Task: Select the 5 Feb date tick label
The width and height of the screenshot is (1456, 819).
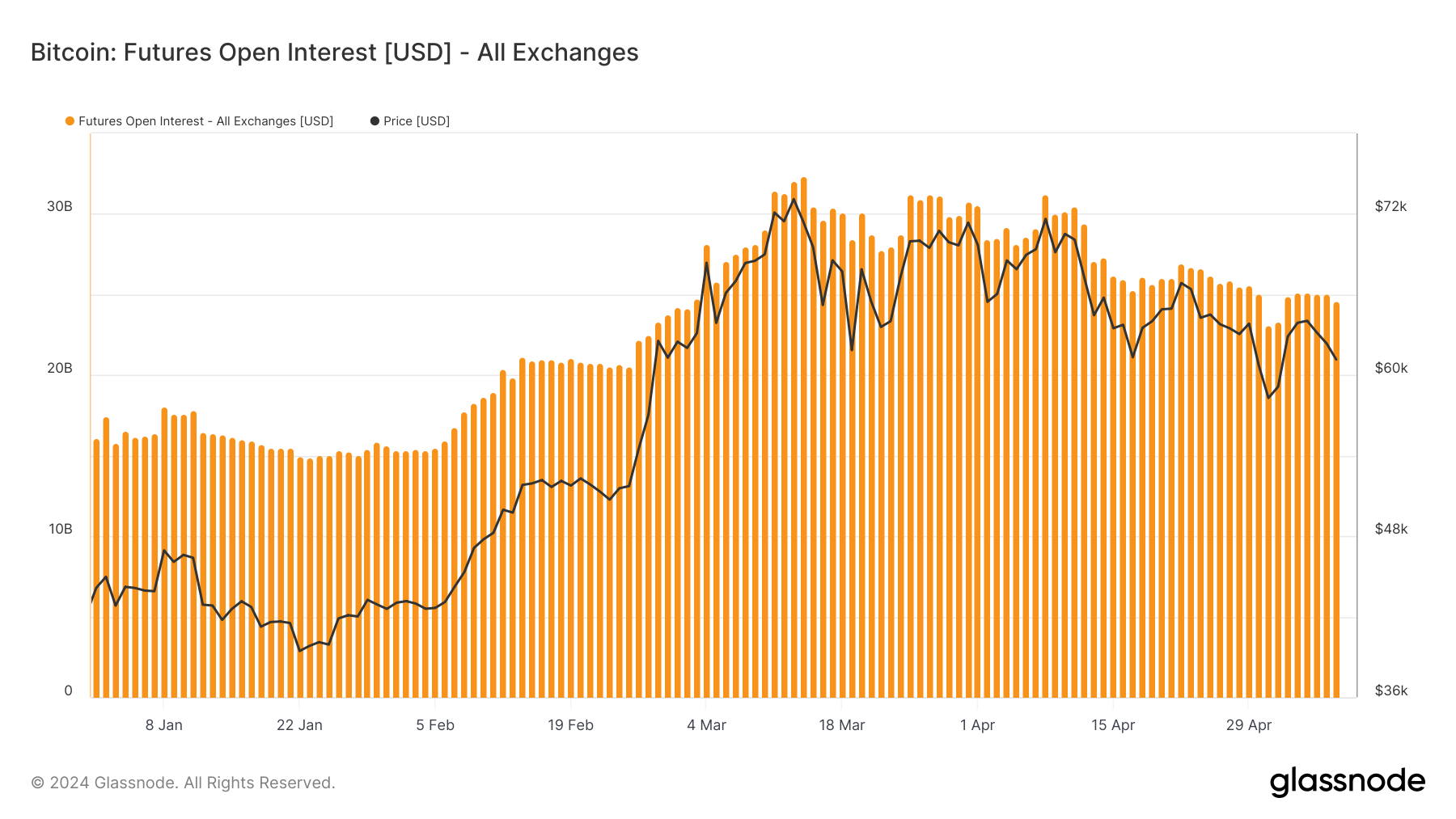Action: (x=435, y=725)
